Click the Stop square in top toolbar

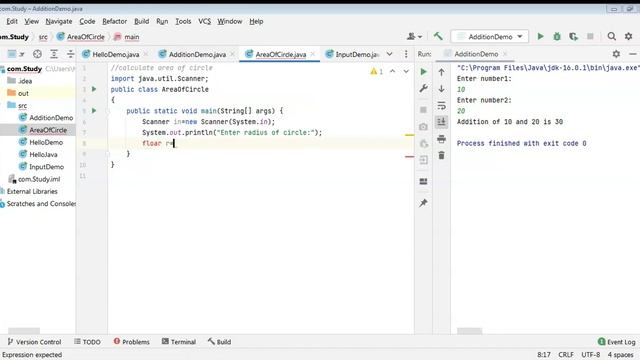click(590, 37)
